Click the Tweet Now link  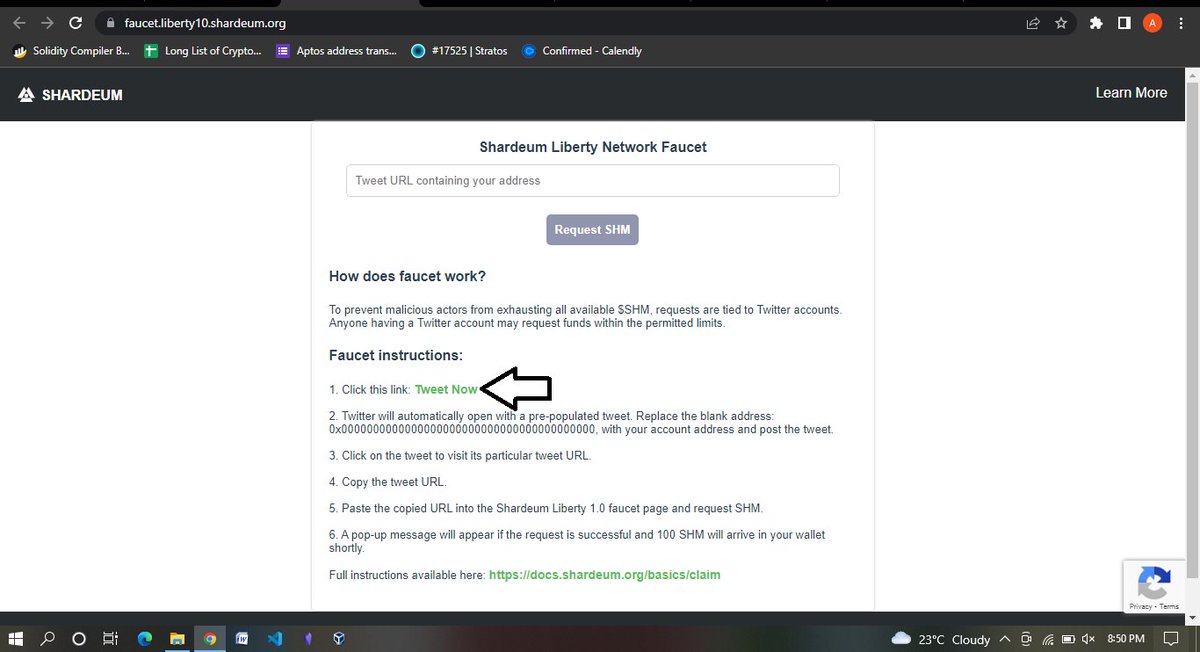[x=446, y=390]
